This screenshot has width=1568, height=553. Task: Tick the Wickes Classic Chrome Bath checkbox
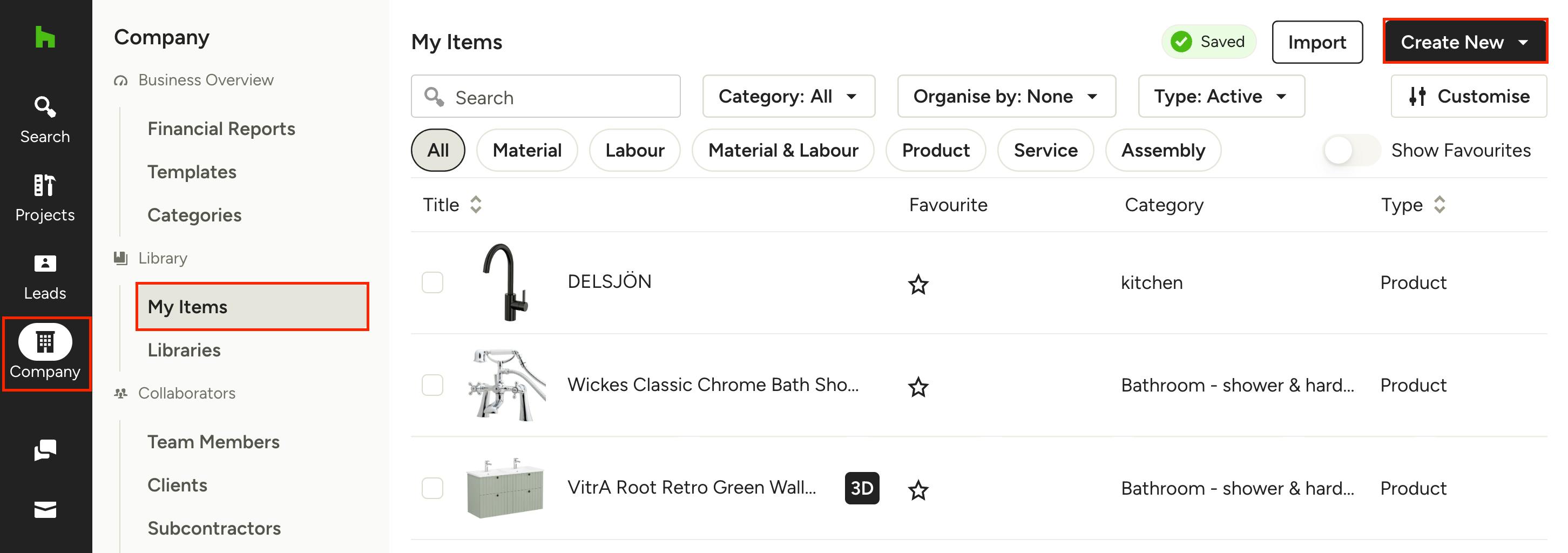(432, 385)
